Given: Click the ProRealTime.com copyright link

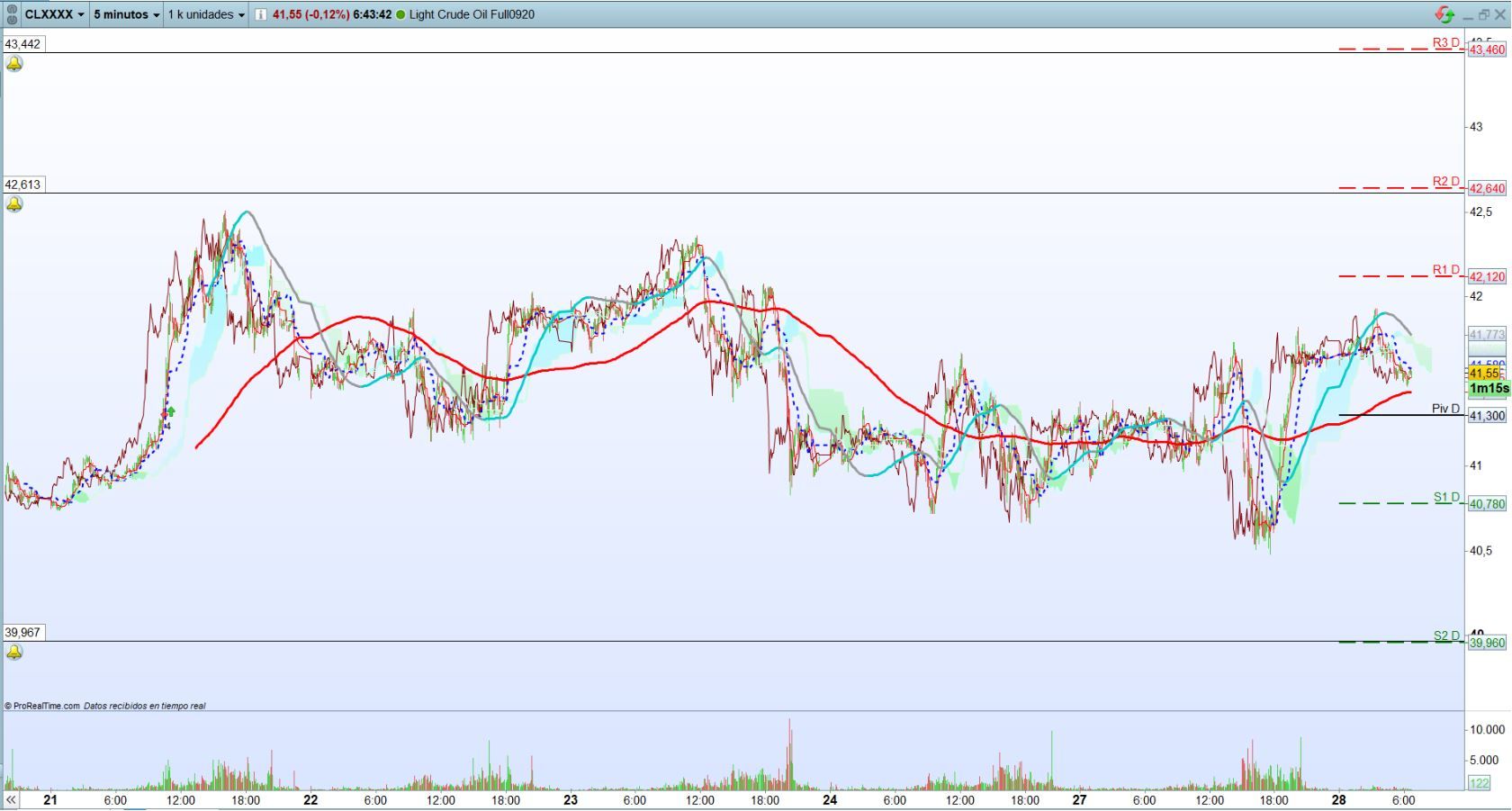Looking at the screenshot, I should tap(42, 706).
